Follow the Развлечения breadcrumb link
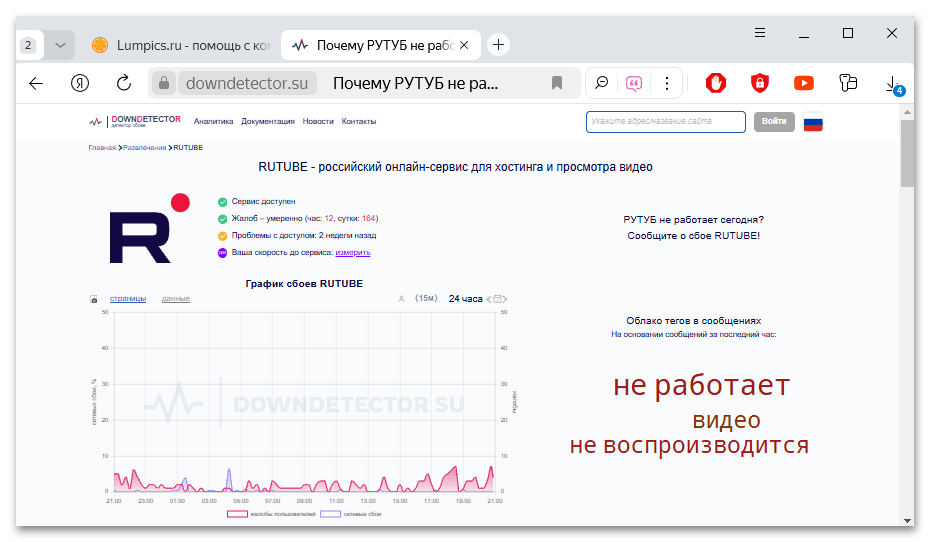Screen dimensions: 930x542 click(x=145, y=148)
